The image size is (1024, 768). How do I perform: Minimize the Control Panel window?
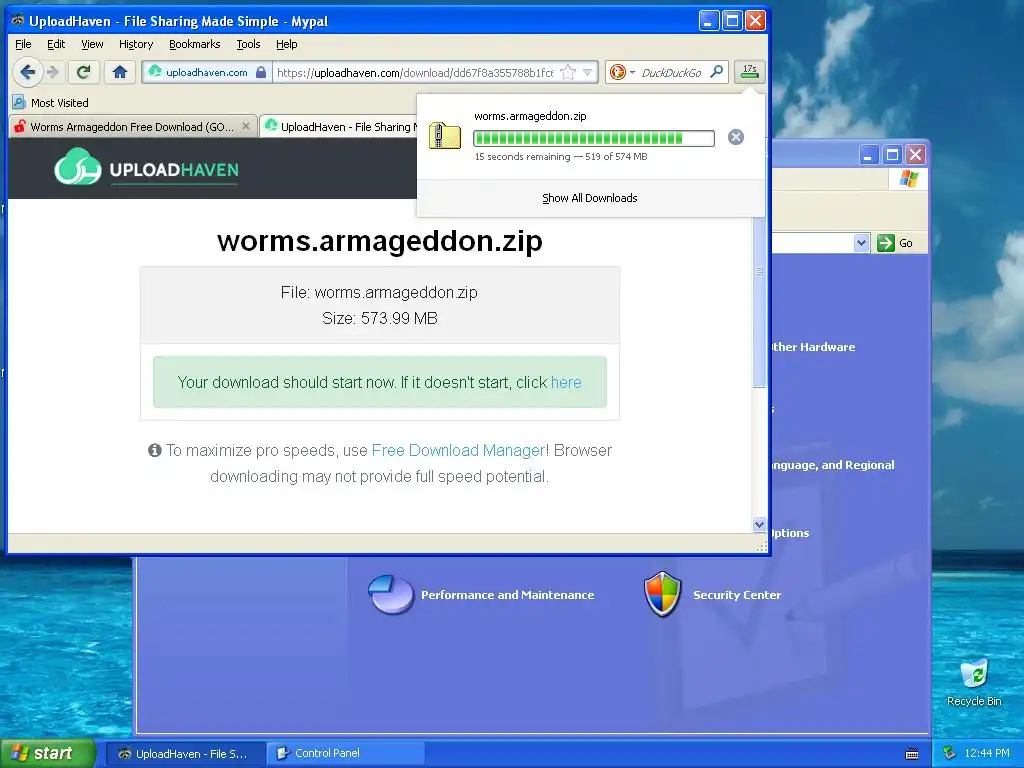click(868, 155)
